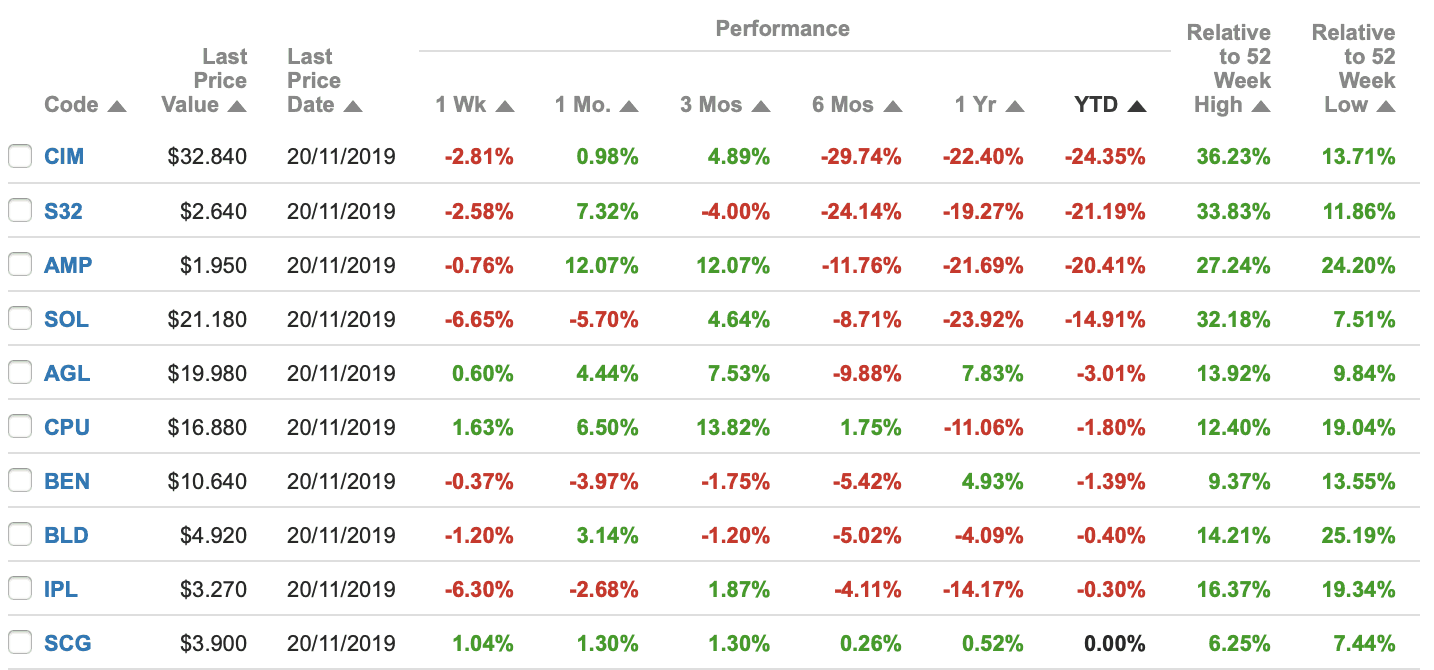The width and height of the screenshot is (1434, 670).
Task: Open the SOL stock link
Action: tap(66, 319)
